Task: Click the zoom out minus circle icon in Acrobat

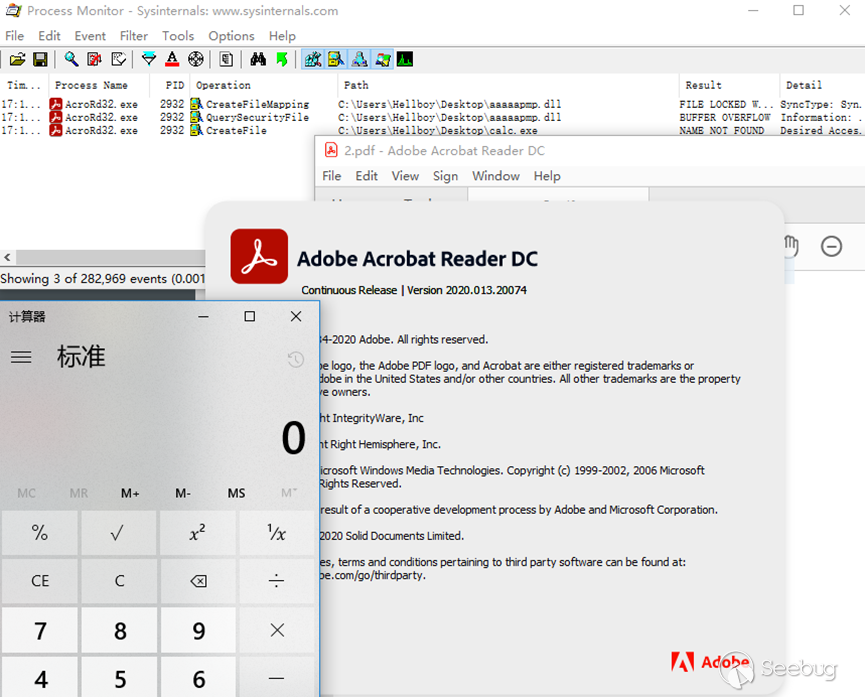Action: 831,246
